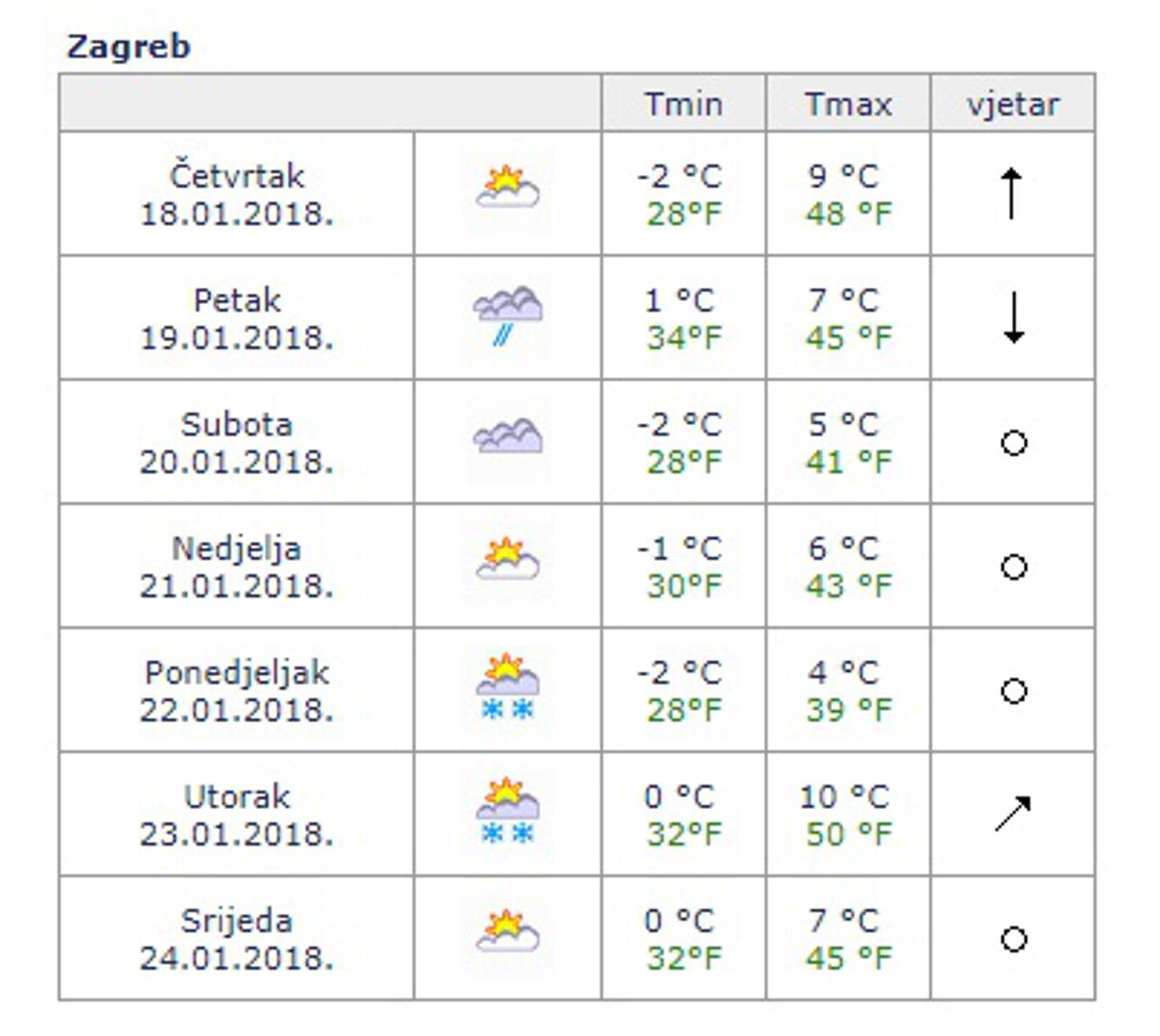Click the upward wind arrow for Četvrtak
Viewport: 1160px width, 1036px height.
[x=1012, y=193]
